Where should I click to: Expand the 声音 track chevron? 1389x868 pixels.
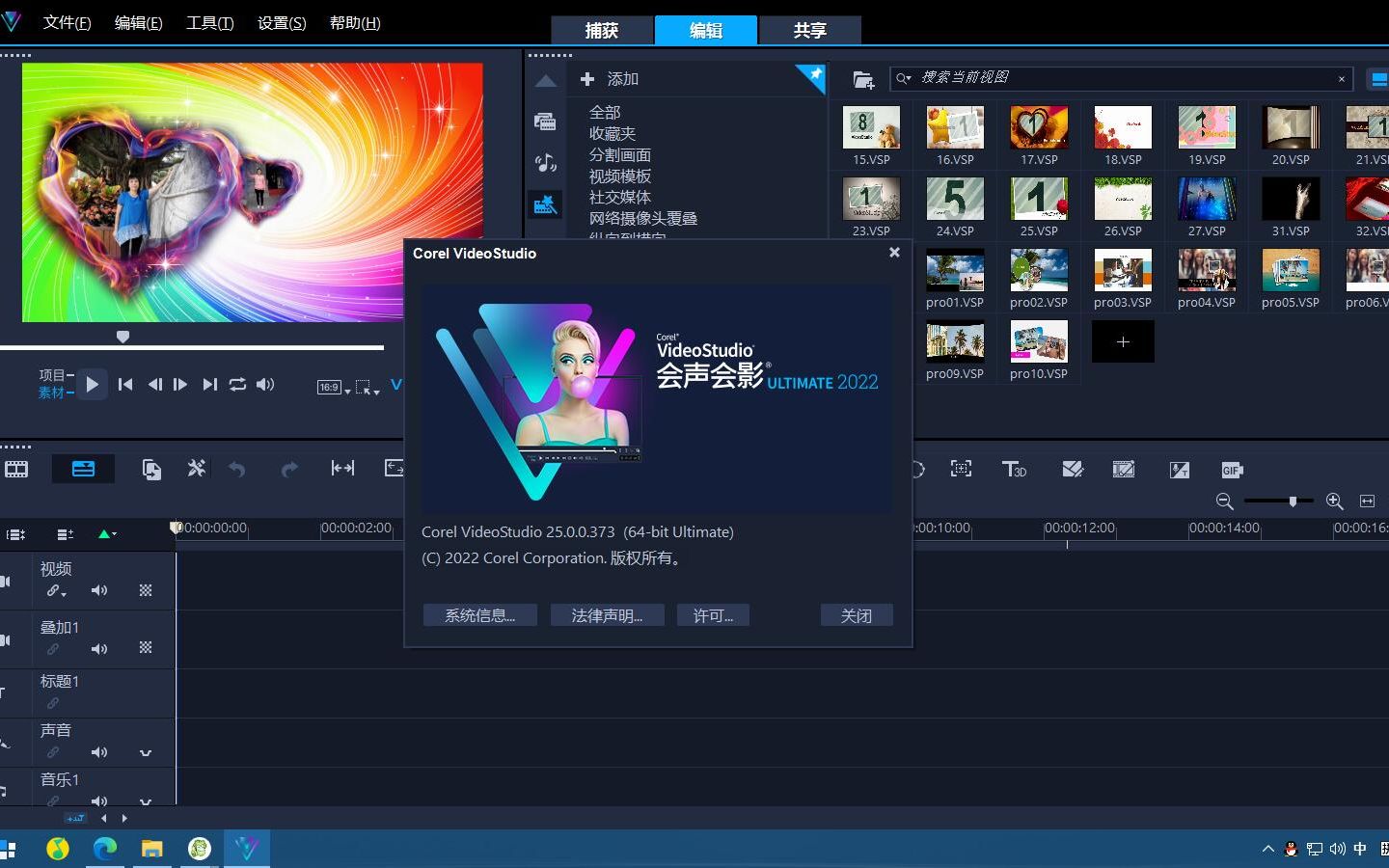[146, 752]
